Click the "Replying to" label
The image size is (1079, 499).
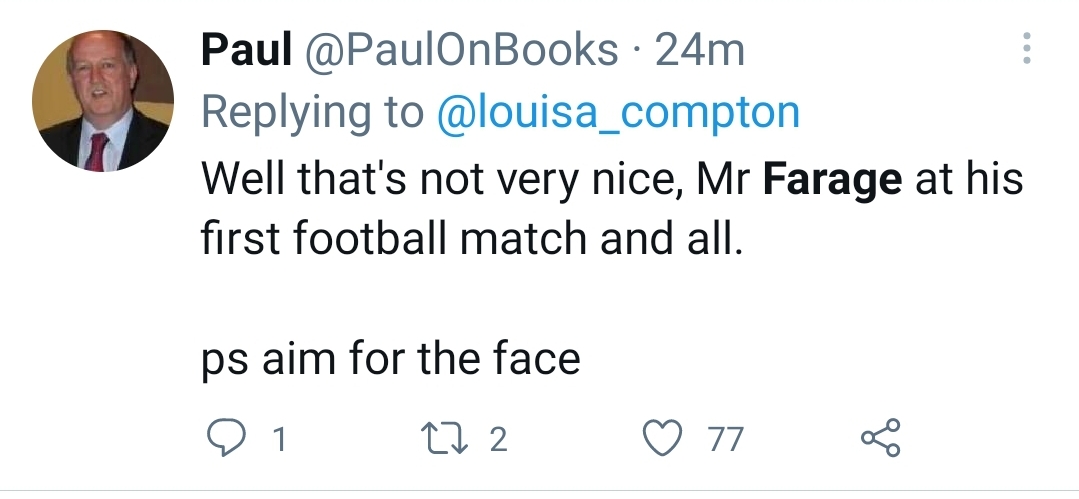click(x=313, y=113)
